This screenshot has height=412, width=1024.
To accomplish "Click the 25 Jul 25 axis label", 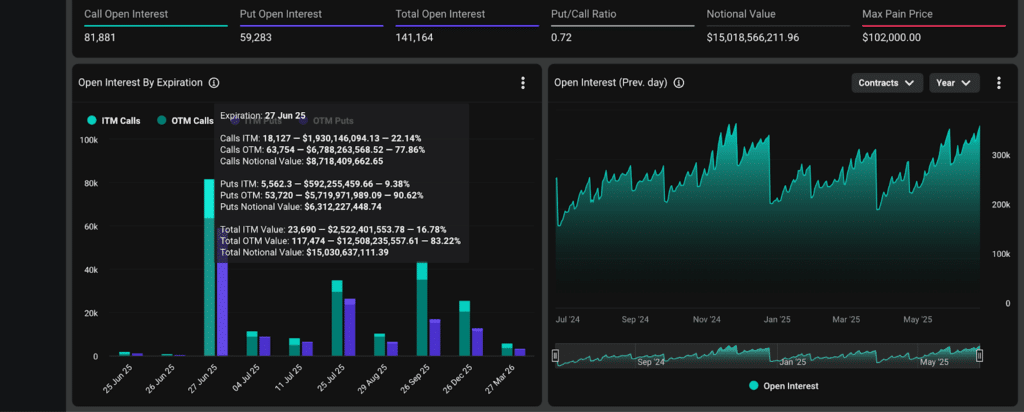I will click(x=330, y=377).
